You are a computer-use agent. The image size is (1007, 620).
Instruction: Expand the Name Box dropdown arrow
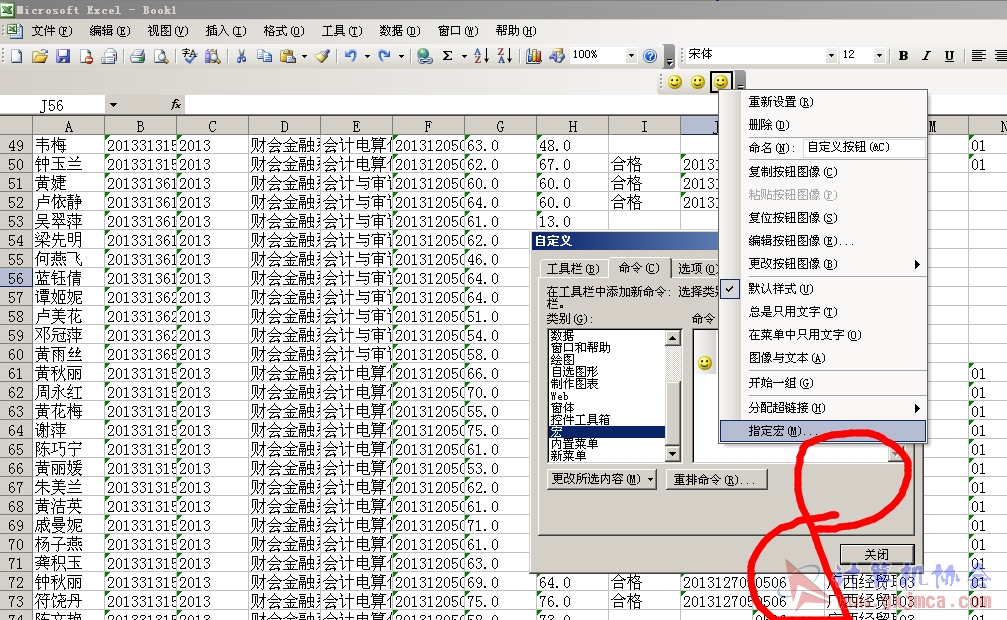[113, 105]
